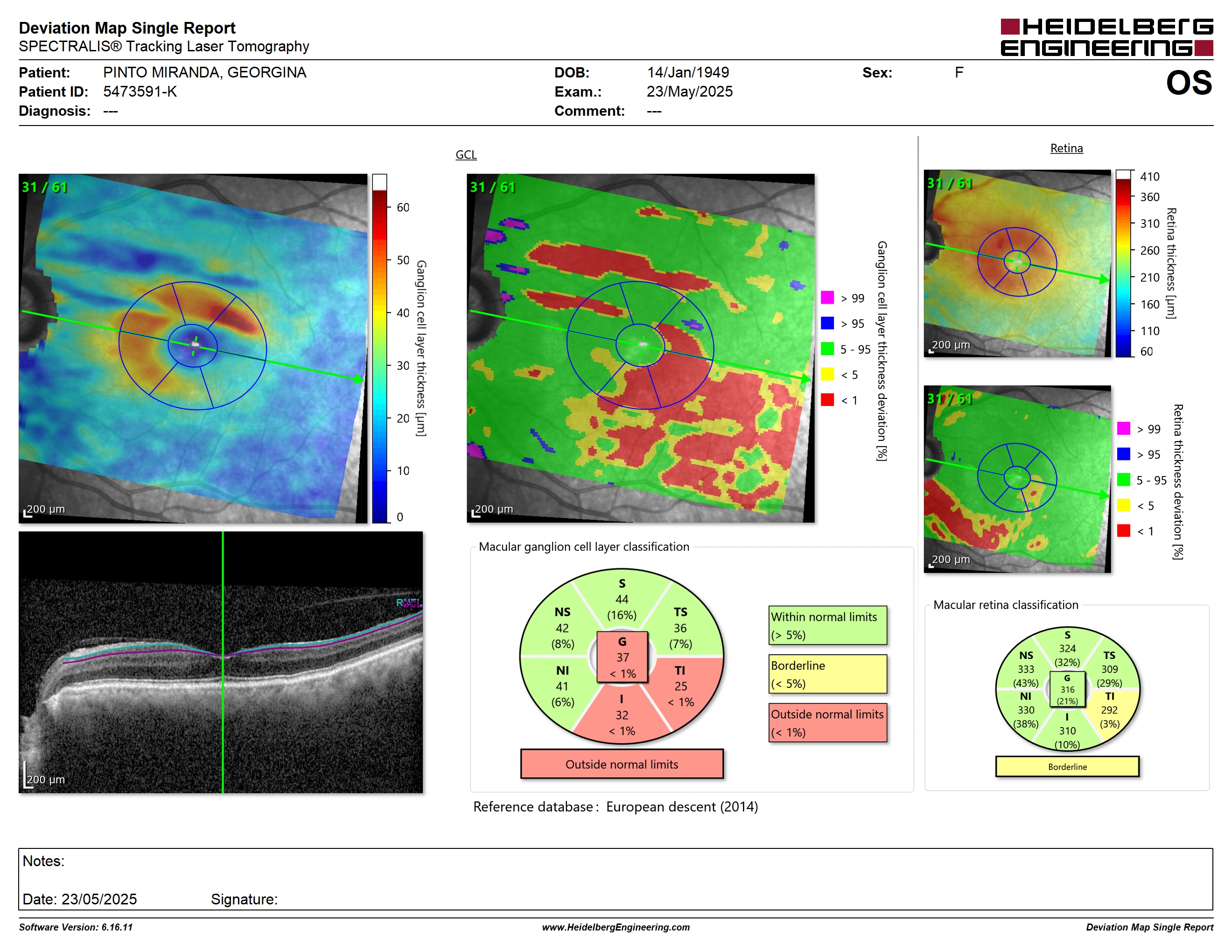Viewport: 1232px width, 952px height.
Task: Click the Retina sector TI value 292
Action: point(1109,710)
